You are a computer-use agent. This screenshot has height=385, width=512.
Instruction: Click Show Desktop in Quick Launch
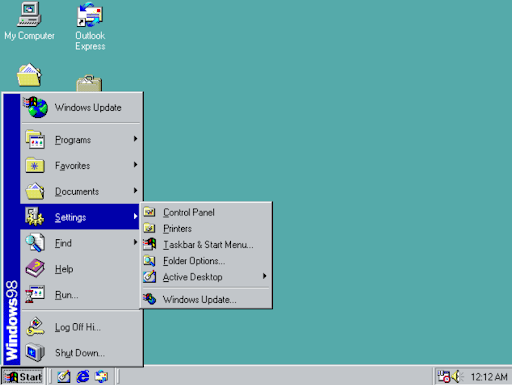click(x=63, y=377)
